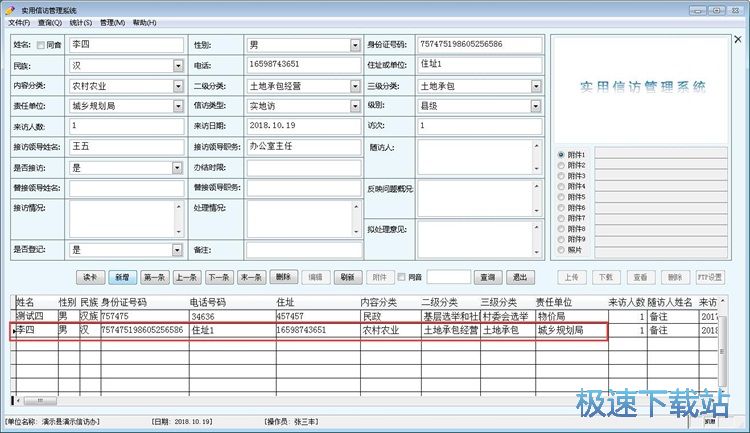Expand the 内容分类 dropdown
The height and width of the screenshot is (433, 750).
(178, 86)
